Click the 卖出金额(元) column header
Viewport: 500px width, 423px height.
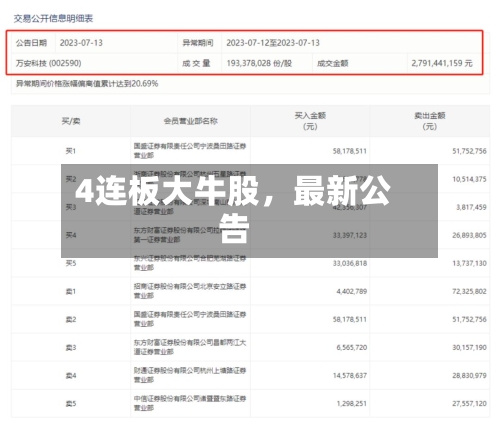pyautogui.click(x=430, y=121)
